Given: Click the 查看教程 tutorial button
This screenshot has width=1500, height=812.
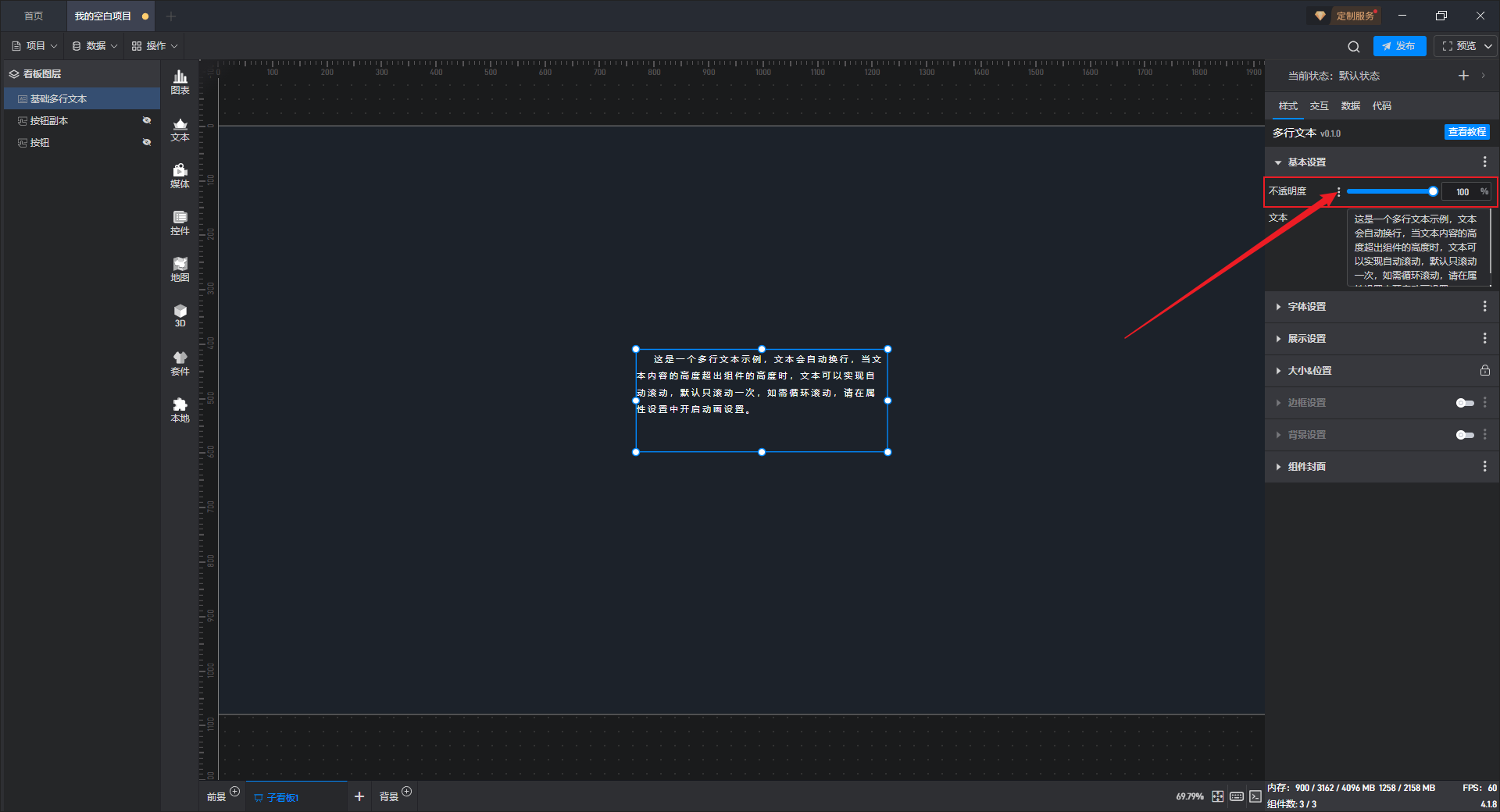Looking at the screenshot, I should point(1466,132).
